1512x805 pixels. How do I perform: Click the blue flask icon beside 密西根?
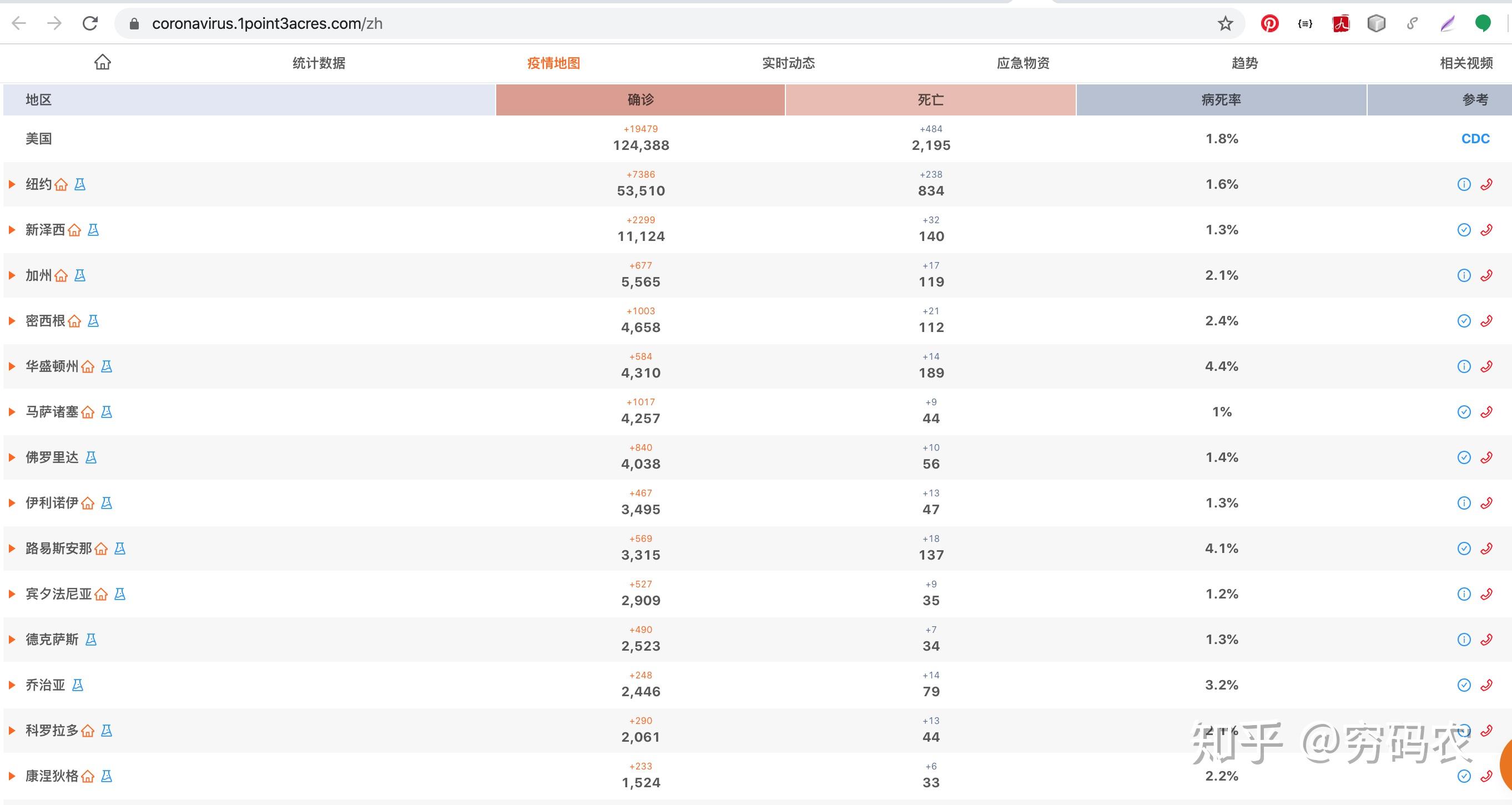click(x=93, y=320)
